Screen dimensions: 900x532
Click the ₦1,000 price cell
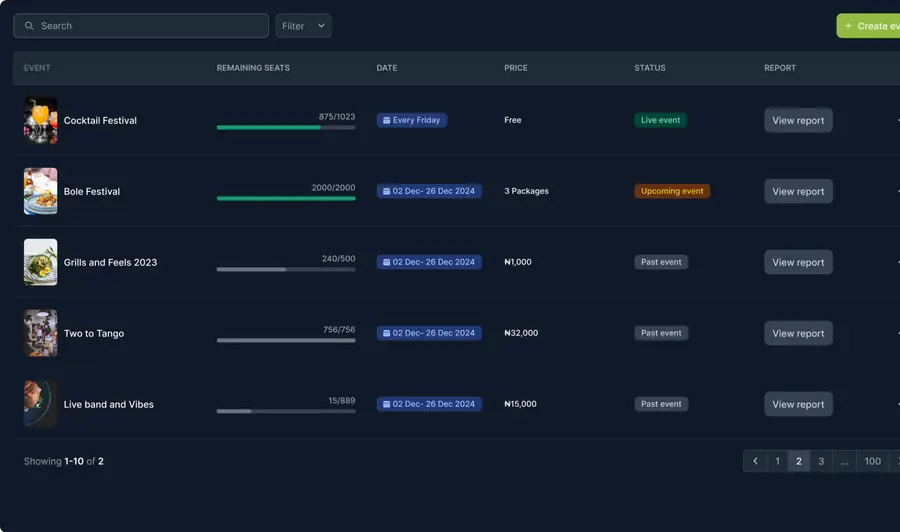[518, 262]
